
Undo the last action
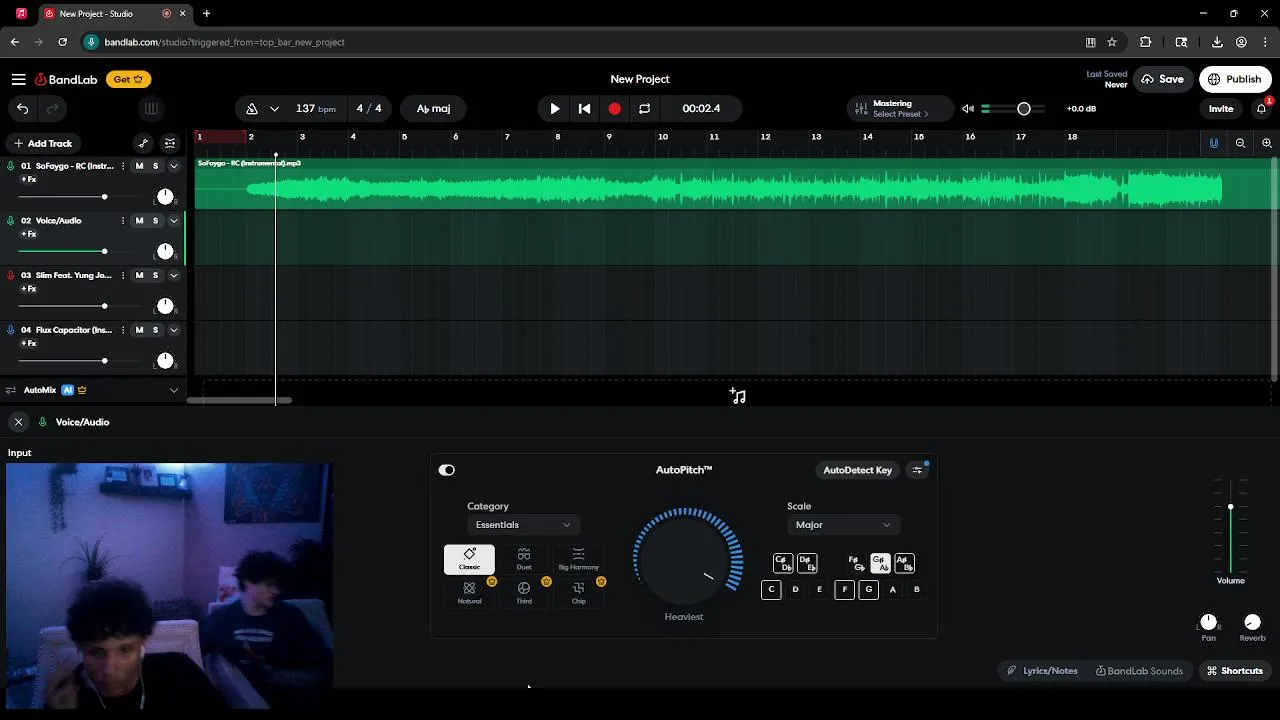(x=22, y=108)
